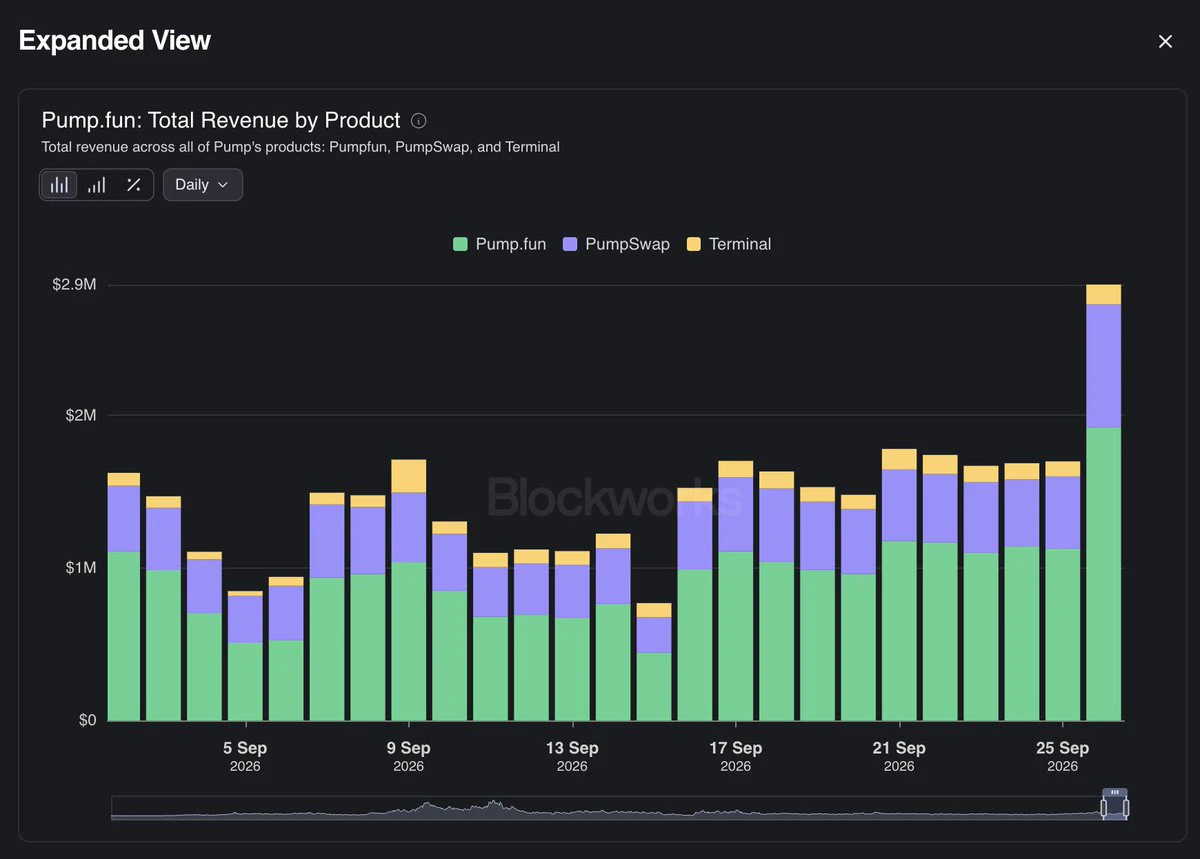
Task: Click the tallest bar's purple PumpSwap segment
Action: [x=1103, y=366]
